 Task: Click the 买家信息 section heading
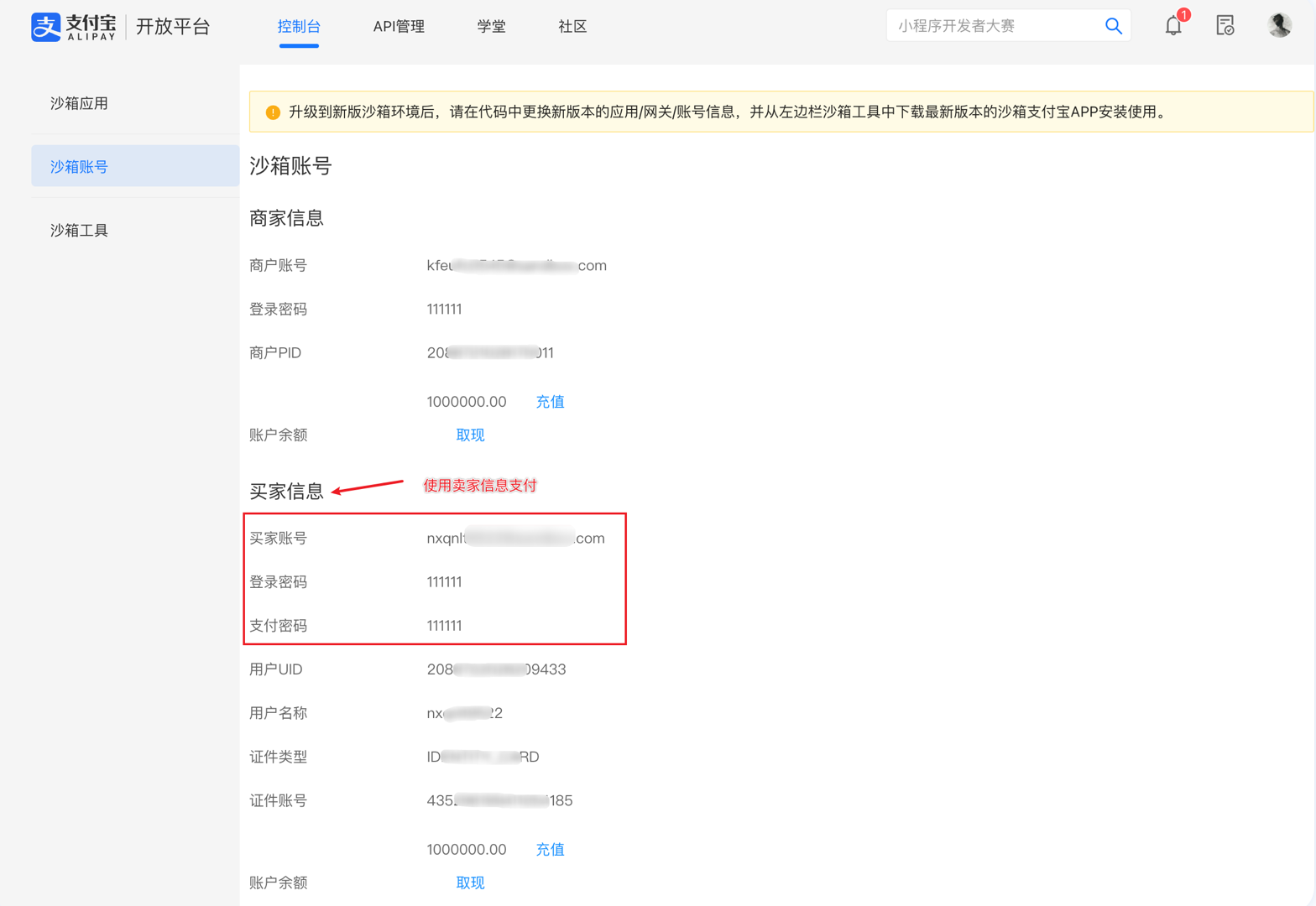tap(286, 491)
